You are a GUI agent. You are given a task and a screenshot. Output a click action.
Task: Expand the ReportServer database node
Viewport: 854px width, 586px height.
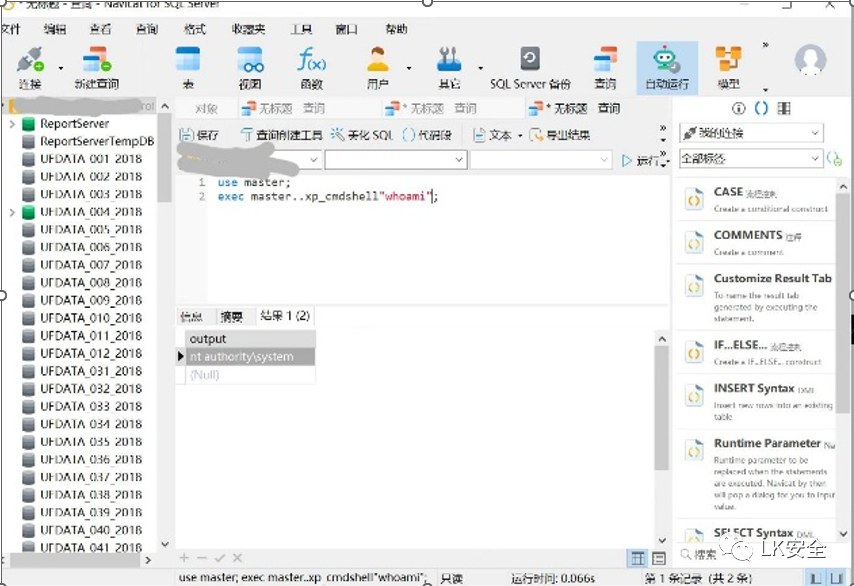tap(12, 124)
